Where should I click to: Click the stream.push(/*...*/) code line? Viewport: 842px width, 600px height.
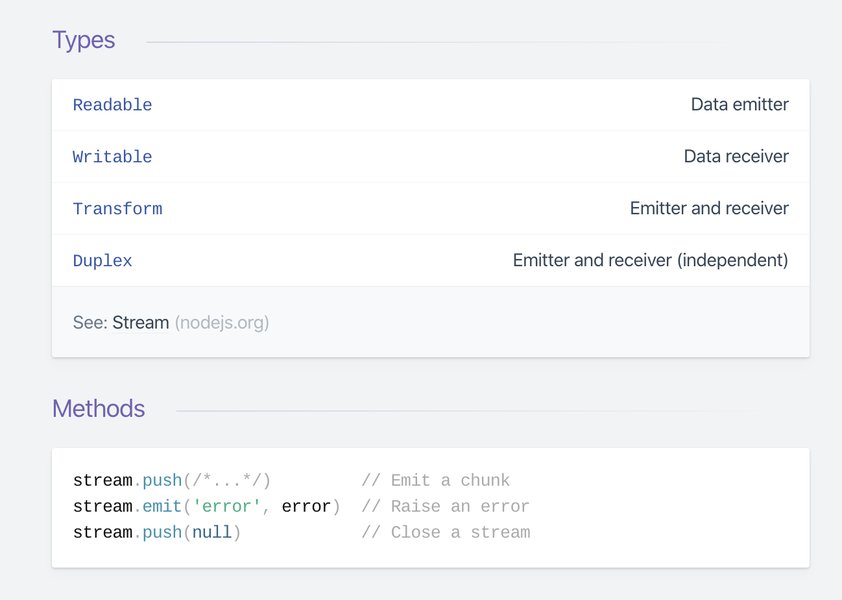pyautogui.click(x=172, y=480)
